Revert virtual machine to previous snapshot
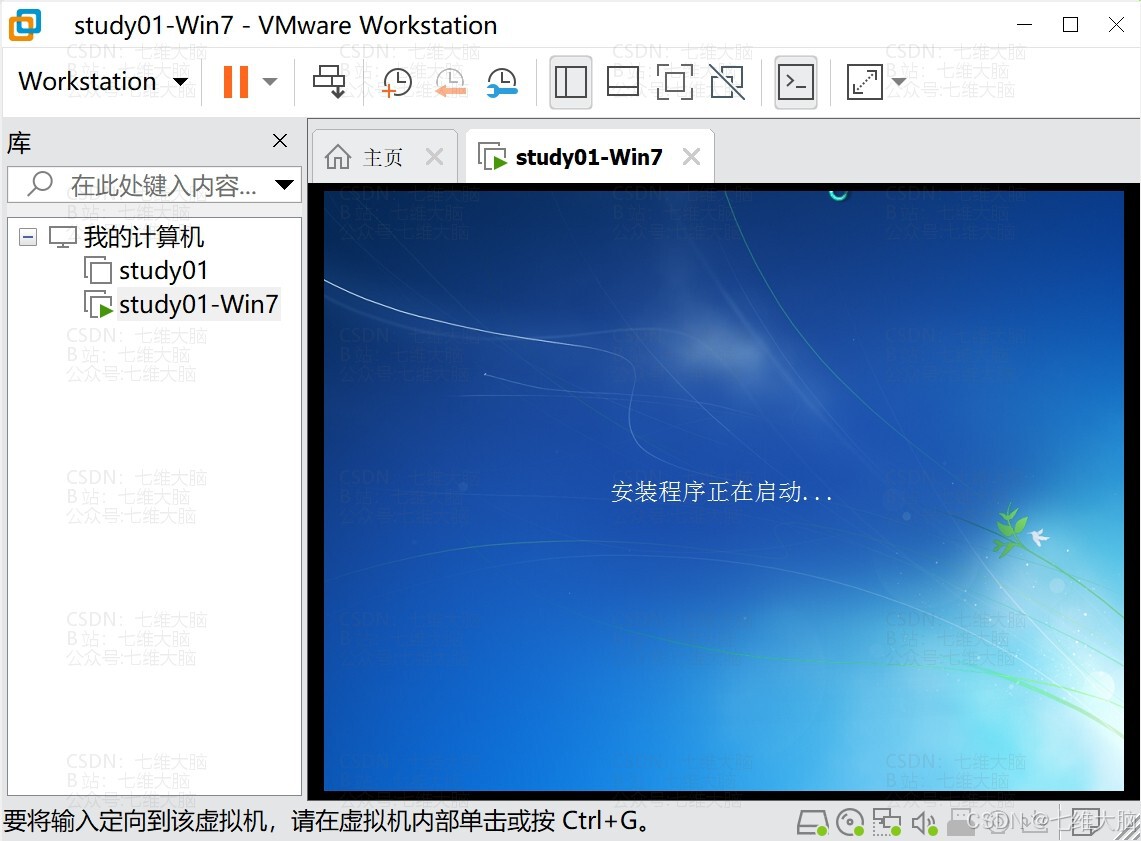Image resolution: width=1141 pixels, height=841 pixels. click(x=450, y=81)
